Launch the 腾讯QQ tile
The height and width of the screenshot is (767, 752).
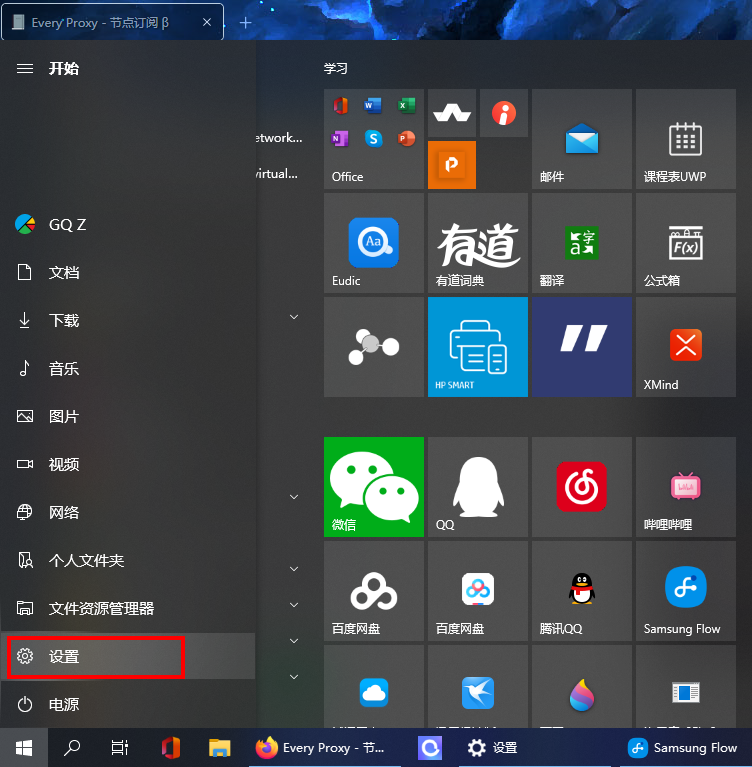(x=582, y=591)
